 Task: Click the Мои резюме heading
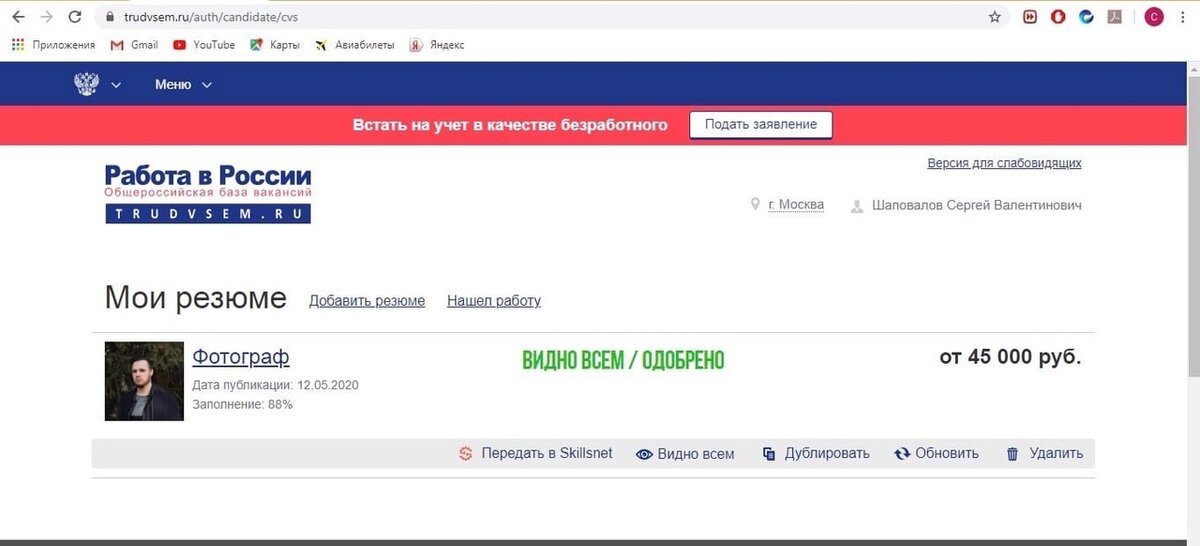click(195, 297)
